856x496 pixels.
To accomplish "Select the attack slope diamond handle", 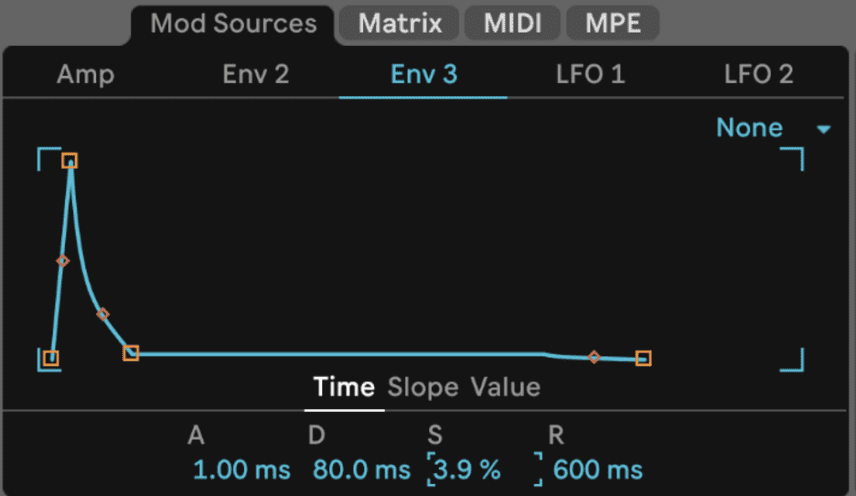I will click(63, 261).
